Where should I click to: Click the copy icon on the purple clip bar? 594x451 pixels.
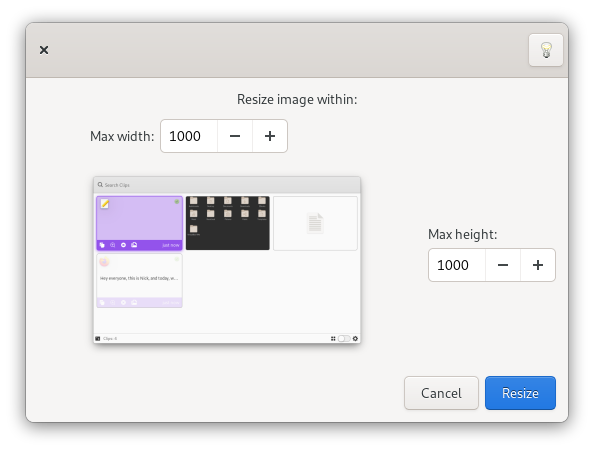[102, 245]
